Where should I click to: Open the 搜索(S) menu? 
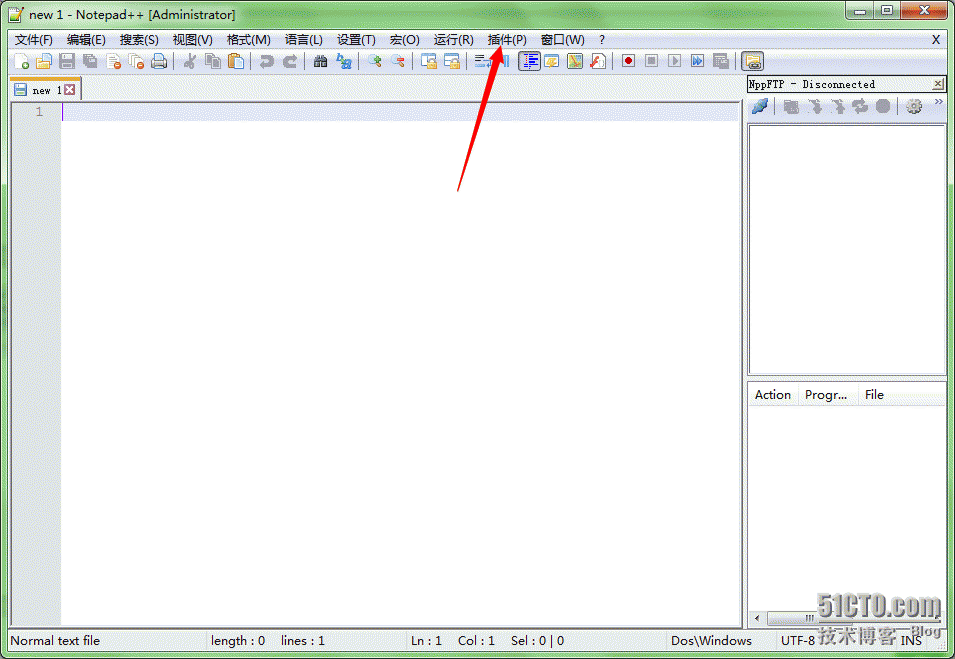[139, 40]
